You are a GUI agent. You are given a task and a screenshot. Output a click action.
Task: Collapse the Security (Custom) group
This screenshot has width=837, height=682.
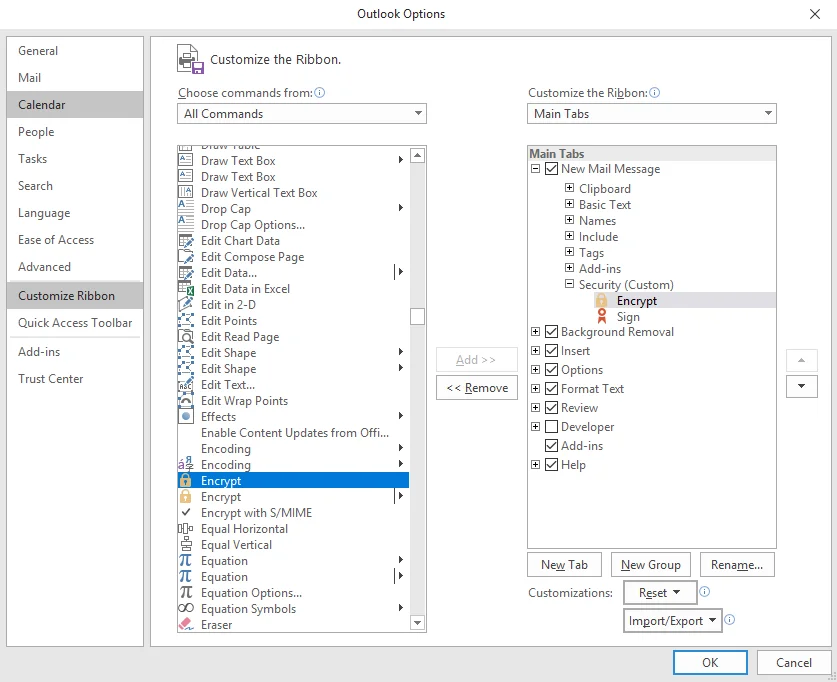570,284
